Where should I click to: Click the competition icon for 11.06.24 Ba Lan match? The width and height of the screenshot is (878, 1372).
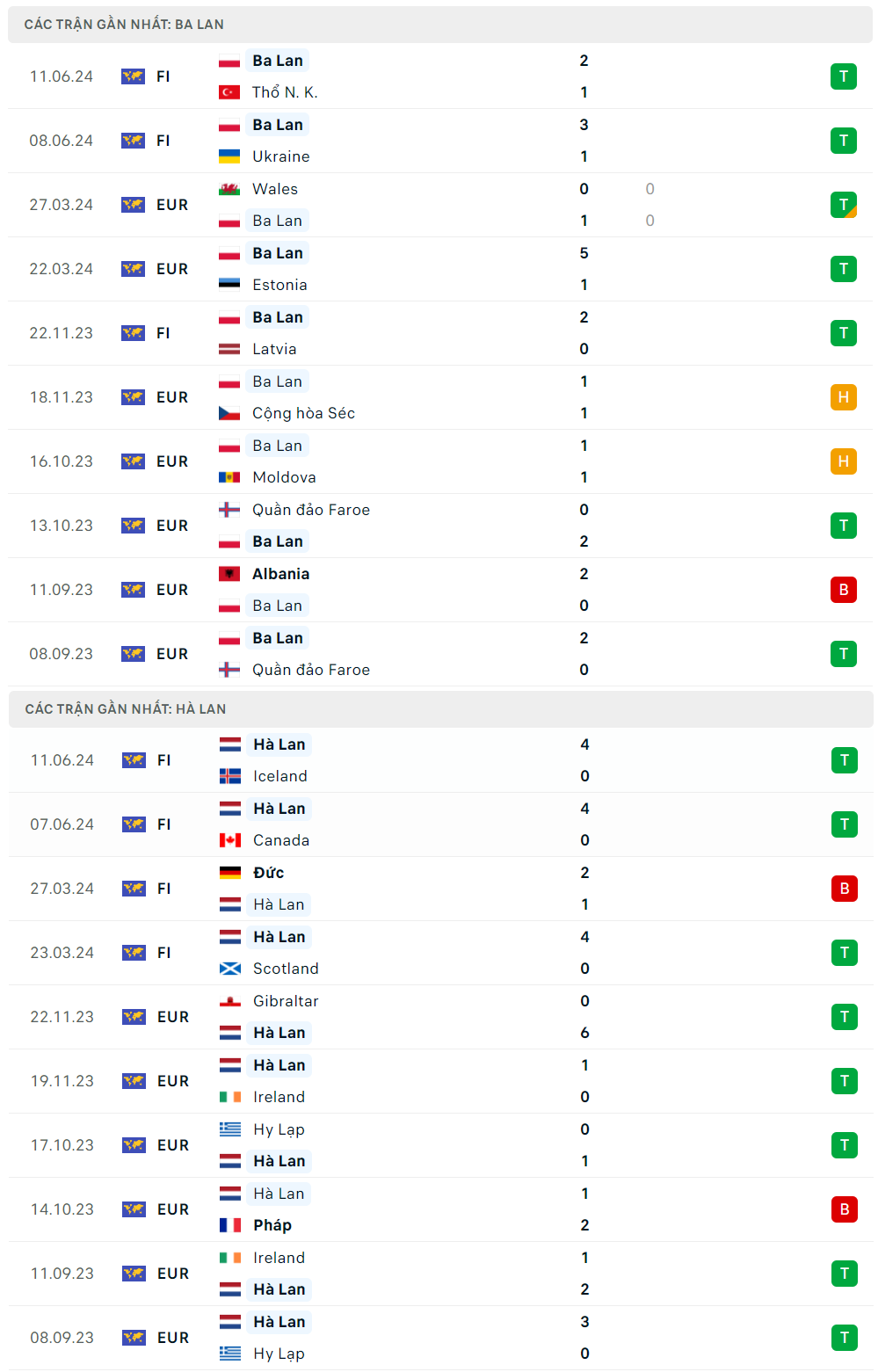[x=133, y=76]
